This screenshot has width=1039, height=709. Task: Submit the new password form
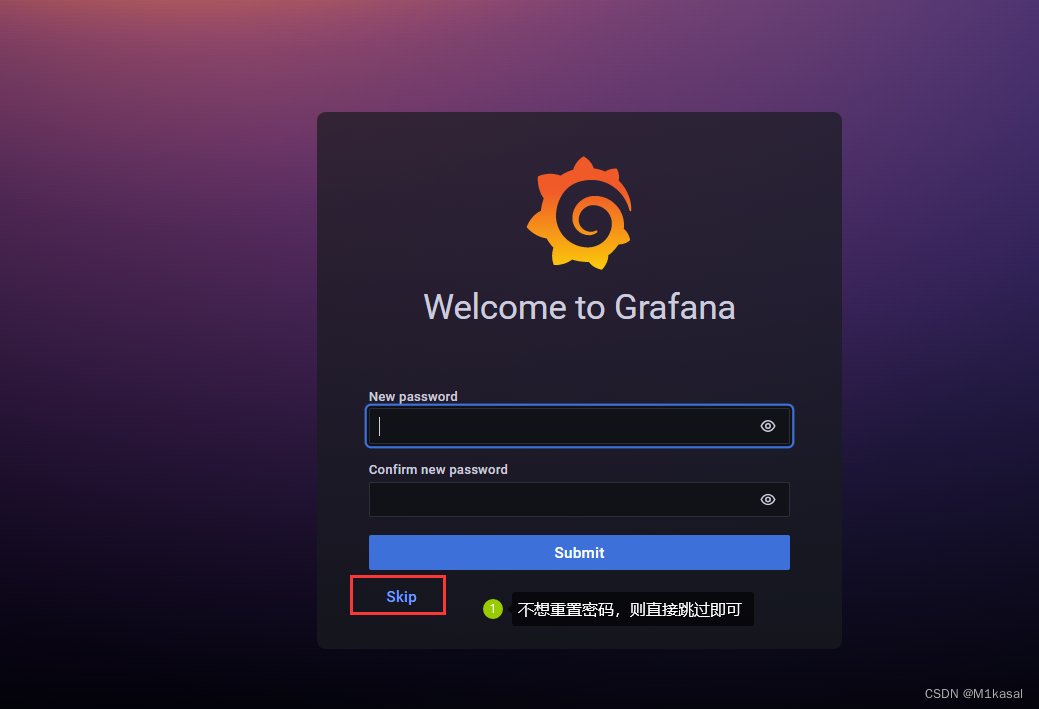pos(579,553)
